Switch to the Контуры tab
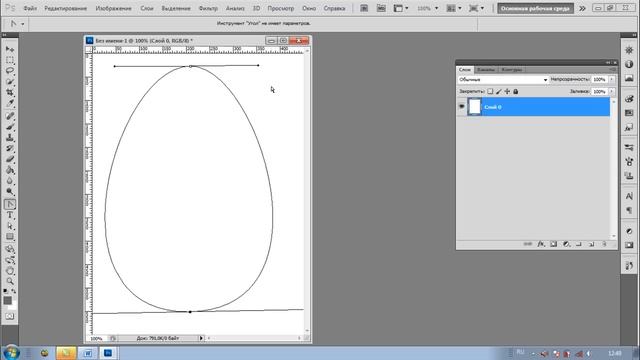640x360 pixels. (511, 70)
